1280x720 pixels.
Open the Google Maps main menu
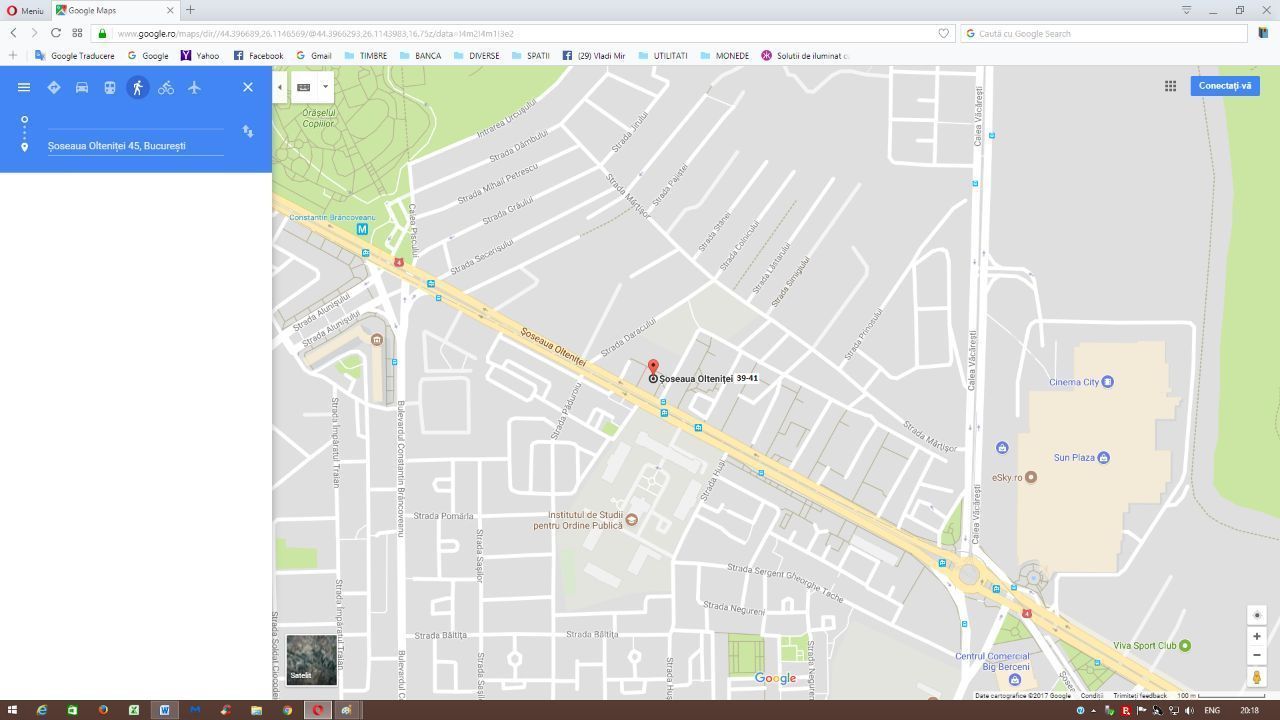24,87
